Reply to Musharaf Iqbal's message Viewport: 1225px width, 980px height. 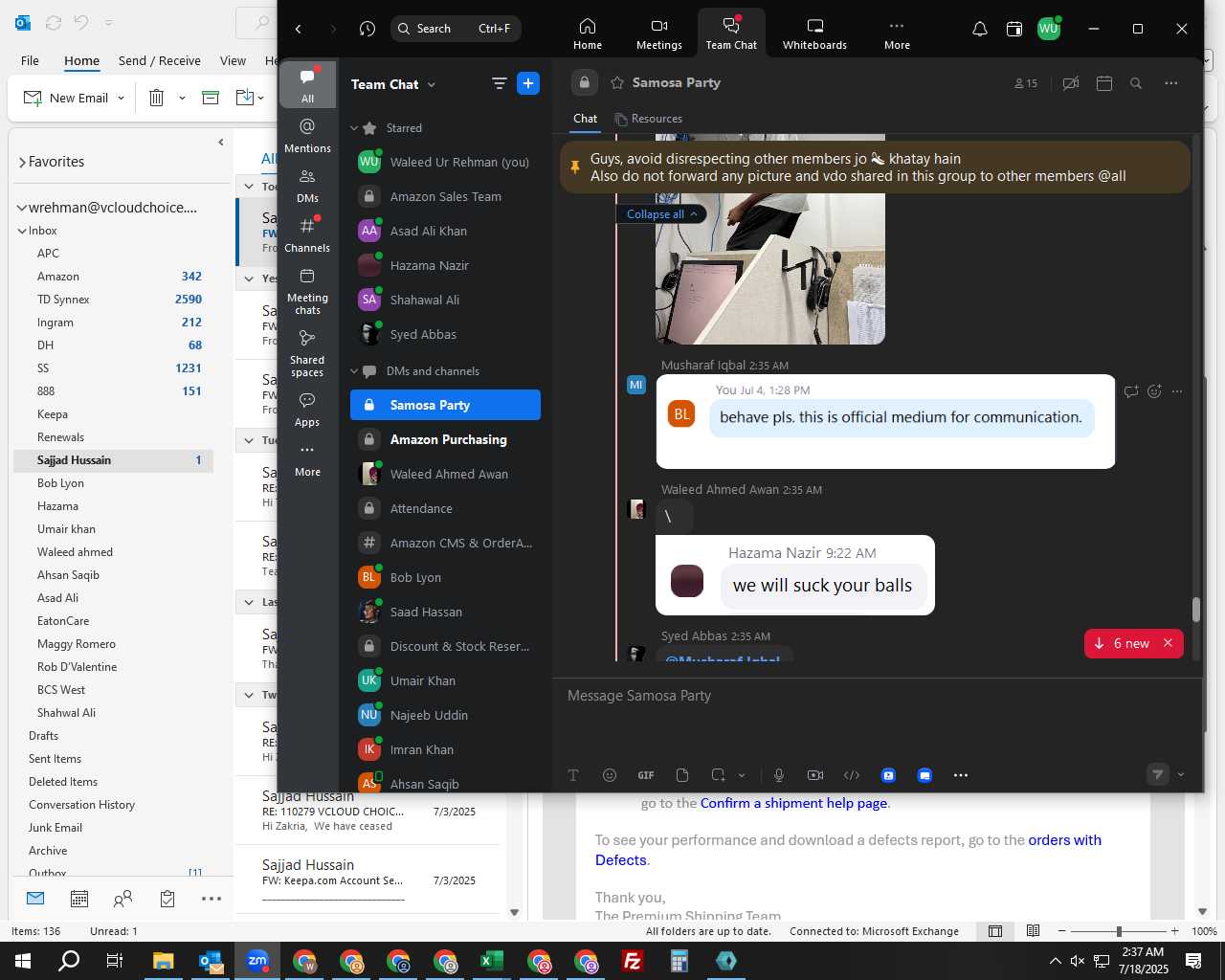click(x=1131, y=390)
